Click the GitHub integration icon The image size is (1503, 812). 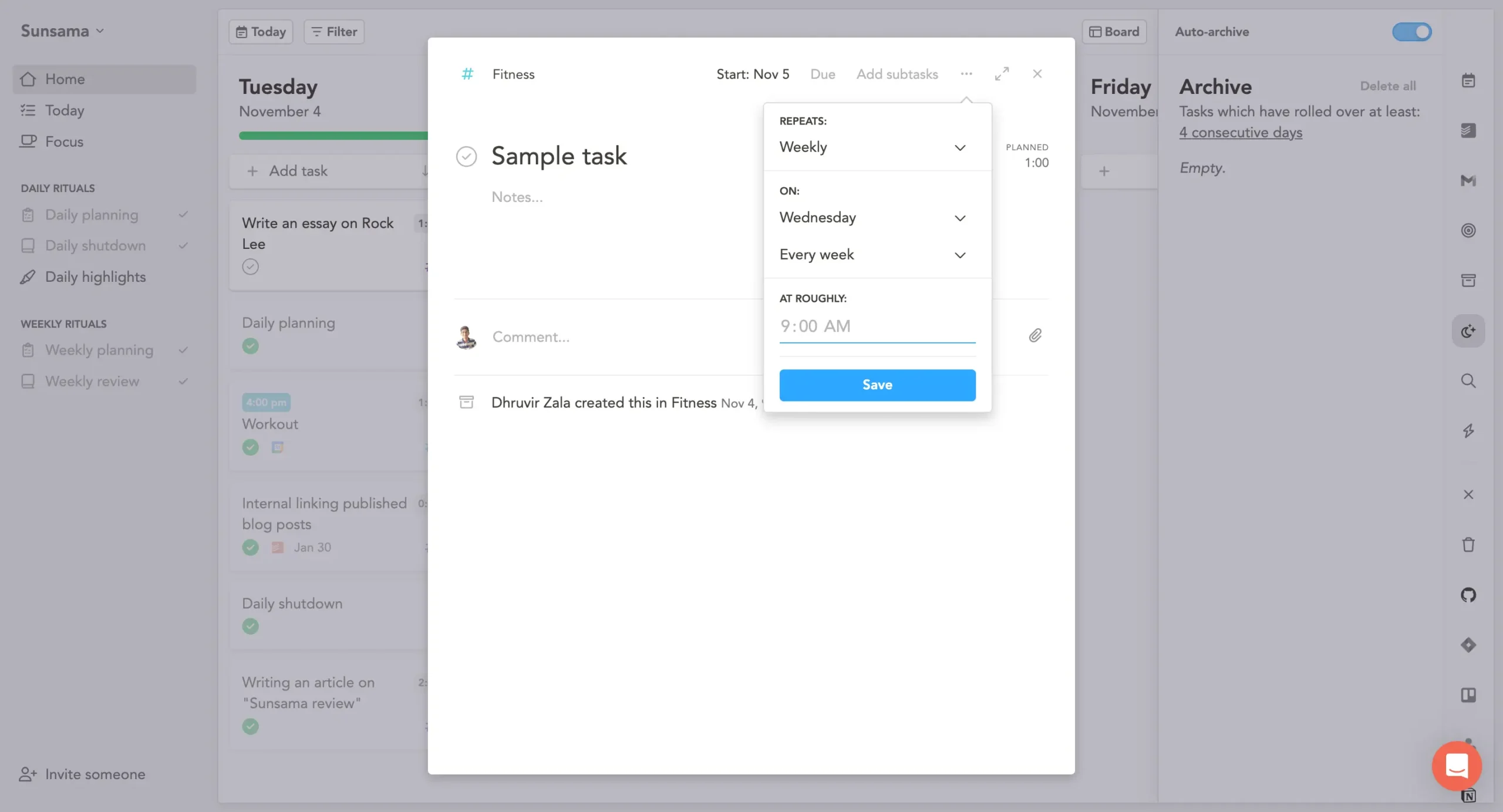coord(1468,595)
